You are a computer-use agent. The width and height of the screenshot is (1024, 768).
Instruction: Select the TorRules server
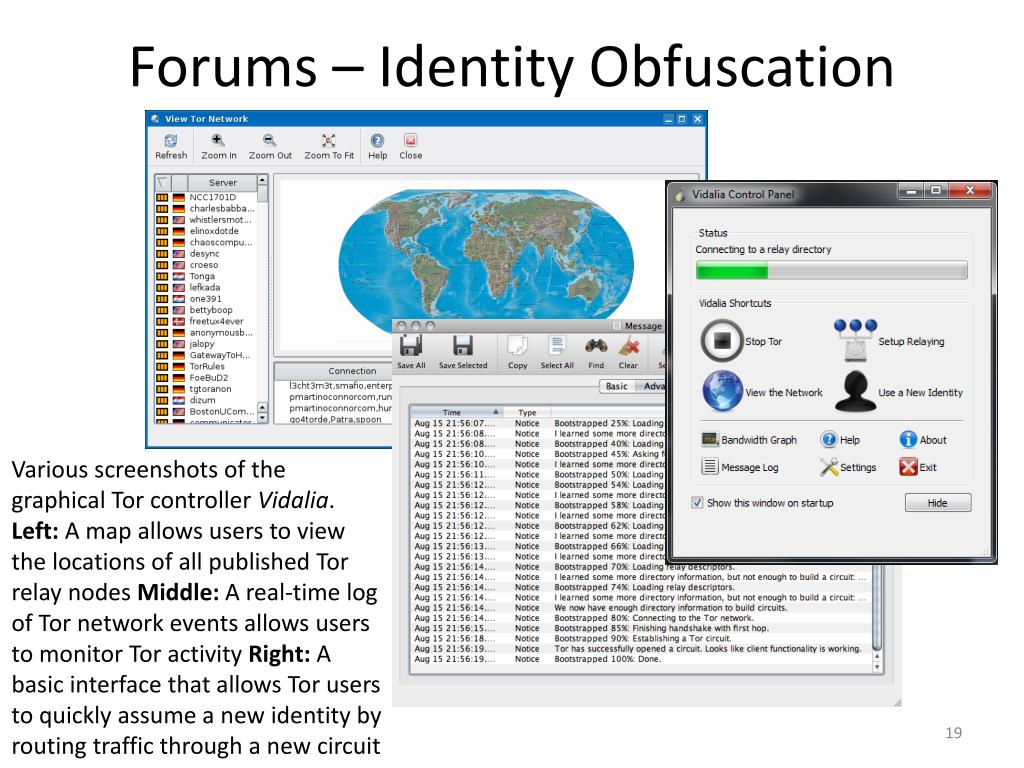point(205,366)
